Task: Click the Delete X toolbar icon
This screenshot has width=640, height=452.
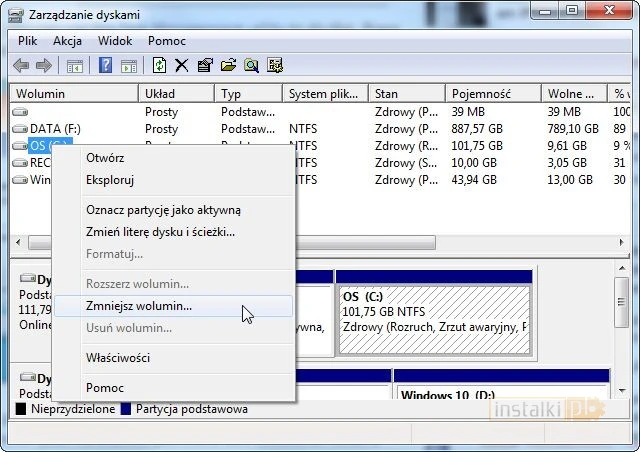Action: click(182, 65)
